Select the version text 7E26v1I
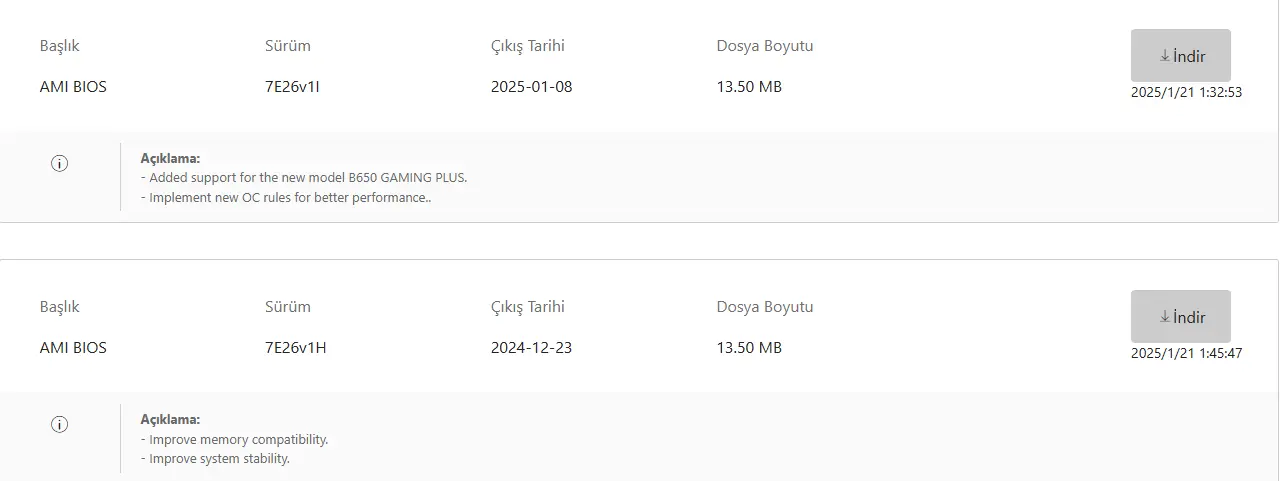The image size is (1280, 481). [x=292, y=87]
